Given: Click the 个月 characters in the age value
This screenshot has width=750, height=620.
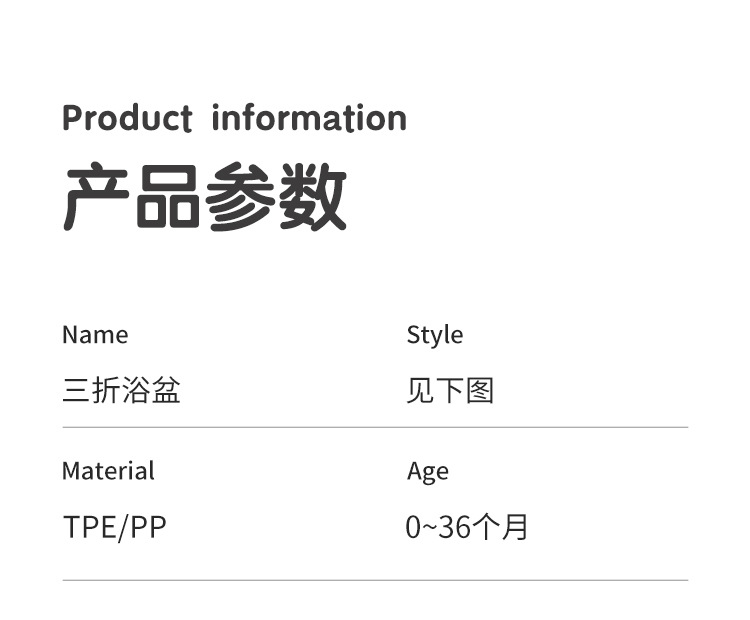Looking at the screenshot, I should tap(500, 527).
